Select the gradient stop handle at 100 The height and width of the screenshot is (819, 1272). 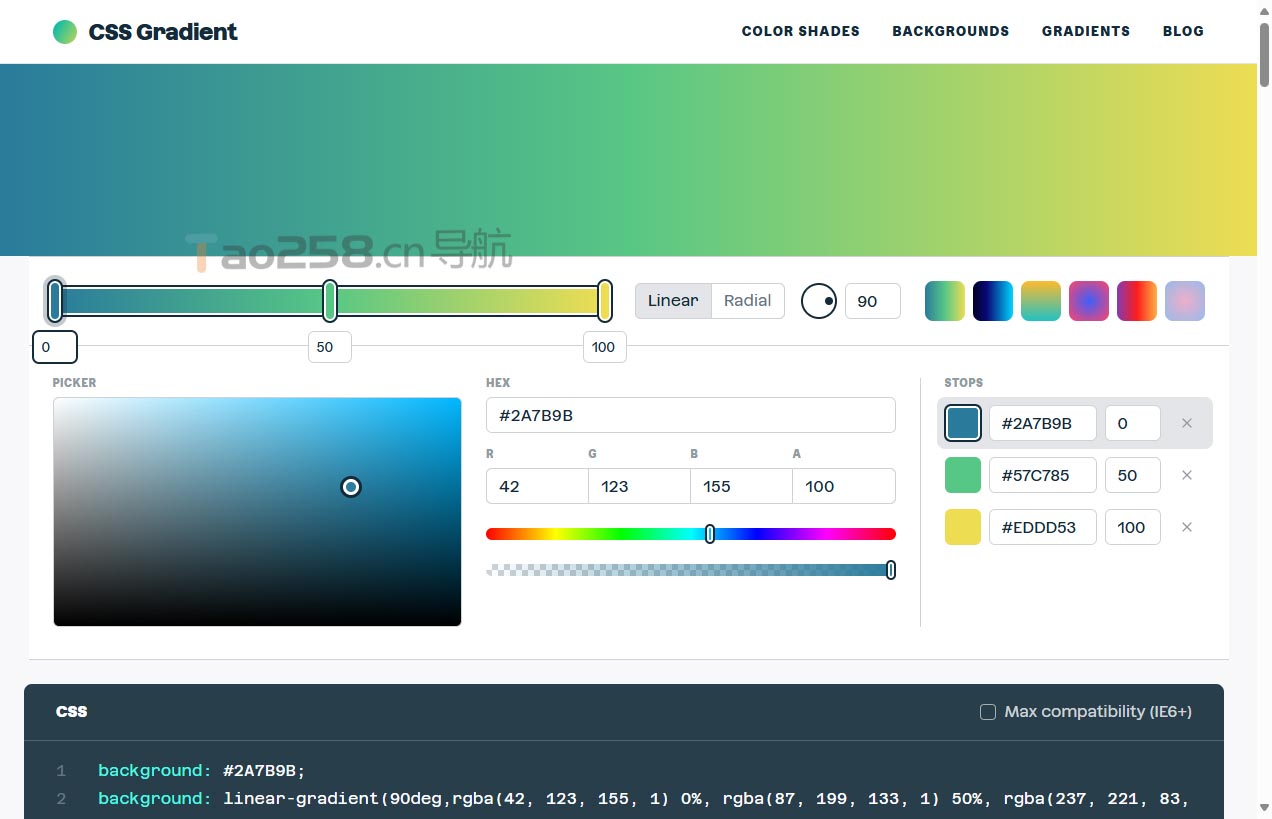pyautogui.click(x=605, y=301)
